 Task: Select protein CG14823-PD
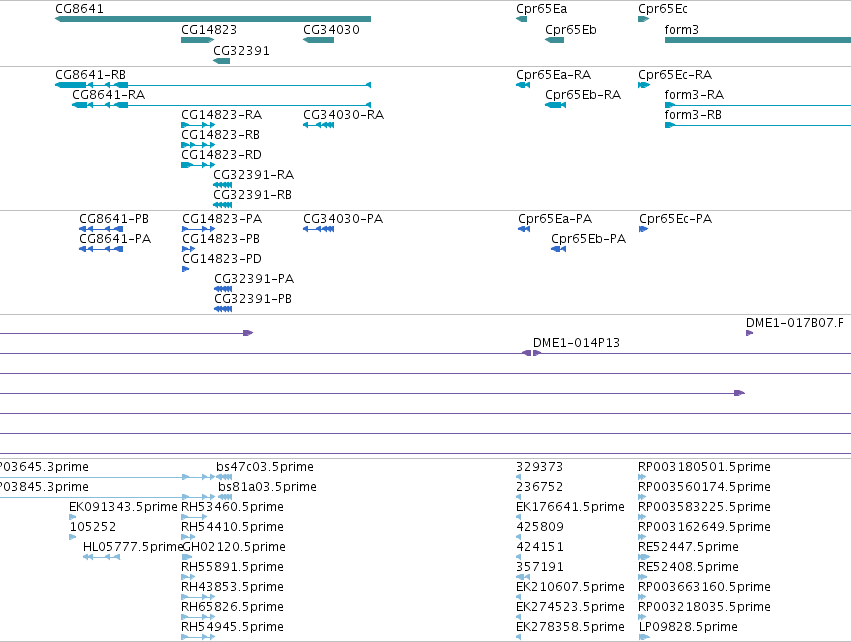click(186, 269)
